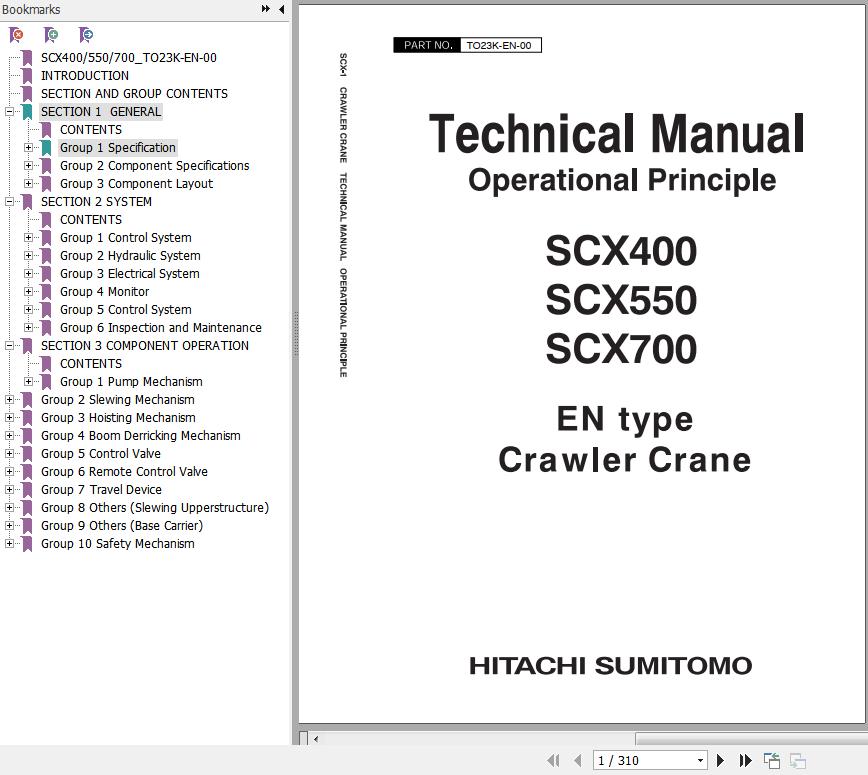Screen dimensions: 868x775
Task: Collapse the bookmarks panel with the left triangle
Action: pos(281,9)
